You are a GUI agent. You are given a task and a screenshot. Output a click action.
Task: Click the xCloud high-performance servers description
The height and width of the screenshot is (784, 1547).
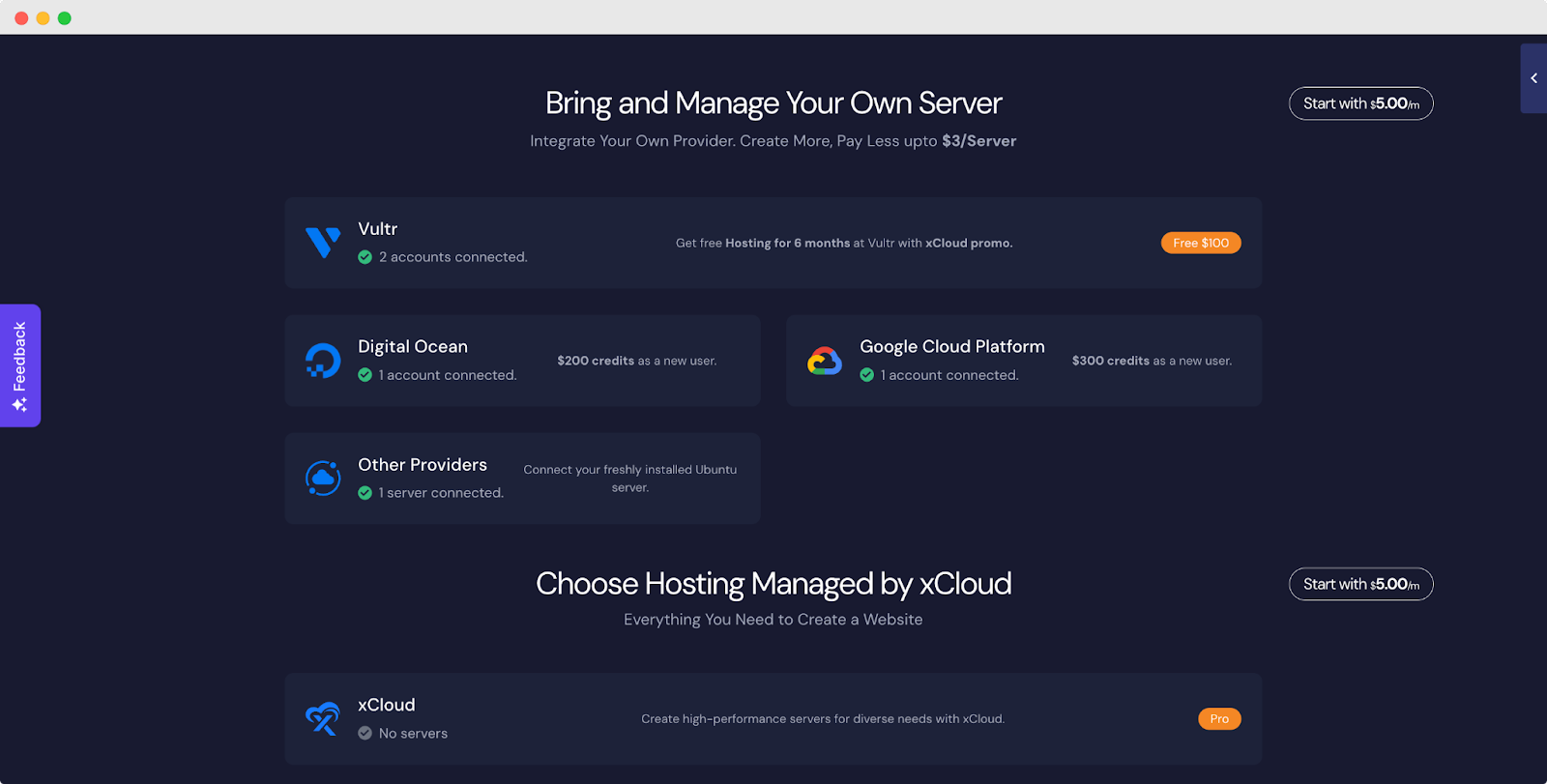tap(823, 719)
